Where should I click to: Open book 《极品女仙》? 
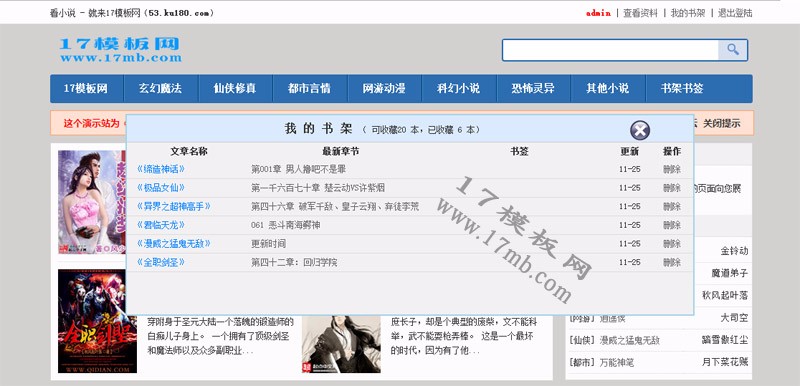[x=161, y=188]
